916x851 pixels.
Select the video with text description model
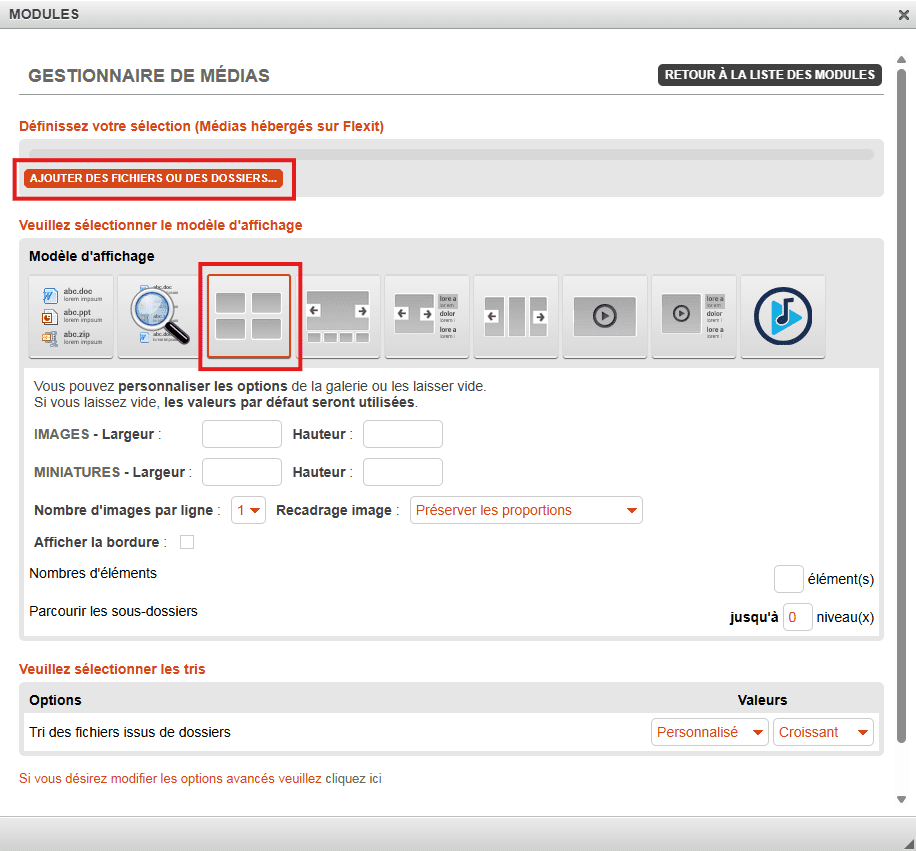[693, 316]
